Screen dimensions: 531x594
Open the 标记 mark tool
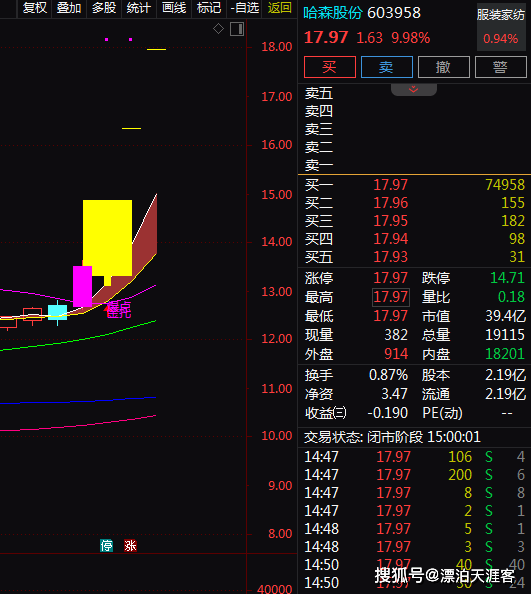209,8
